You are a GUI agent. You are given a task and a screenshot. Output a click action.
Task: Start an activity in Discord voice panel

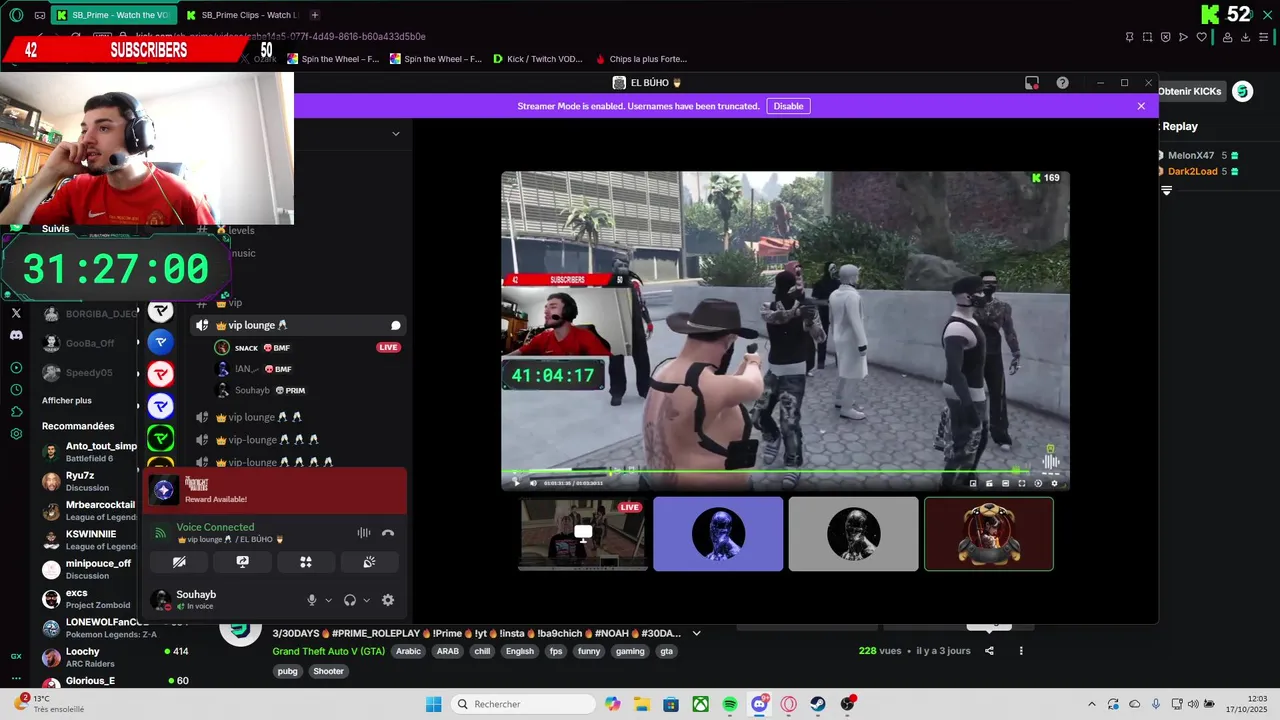pyautogui.click(x=306, y=562)
